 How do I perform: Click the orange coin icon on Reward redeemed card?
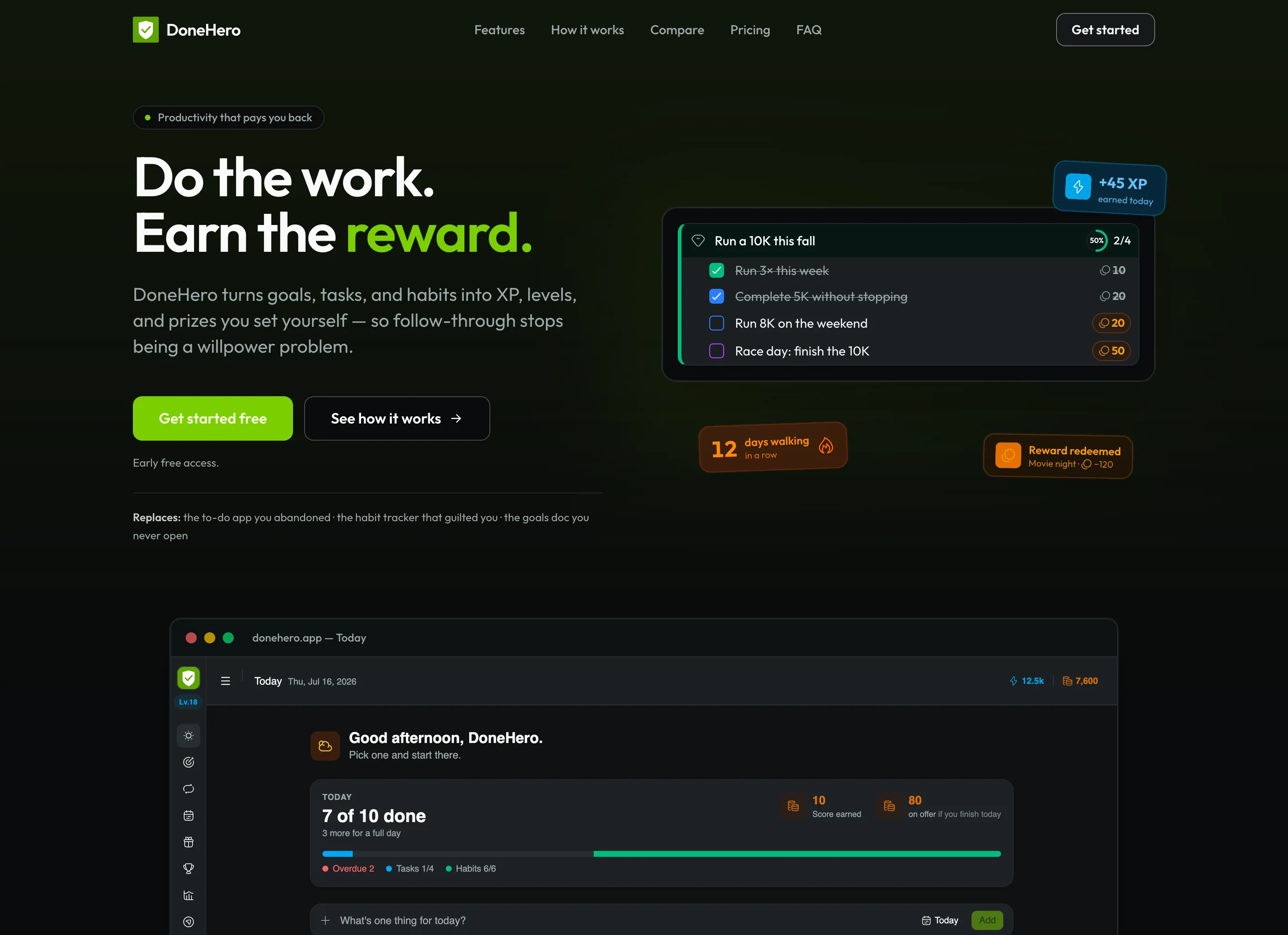tap(1008, 455)
